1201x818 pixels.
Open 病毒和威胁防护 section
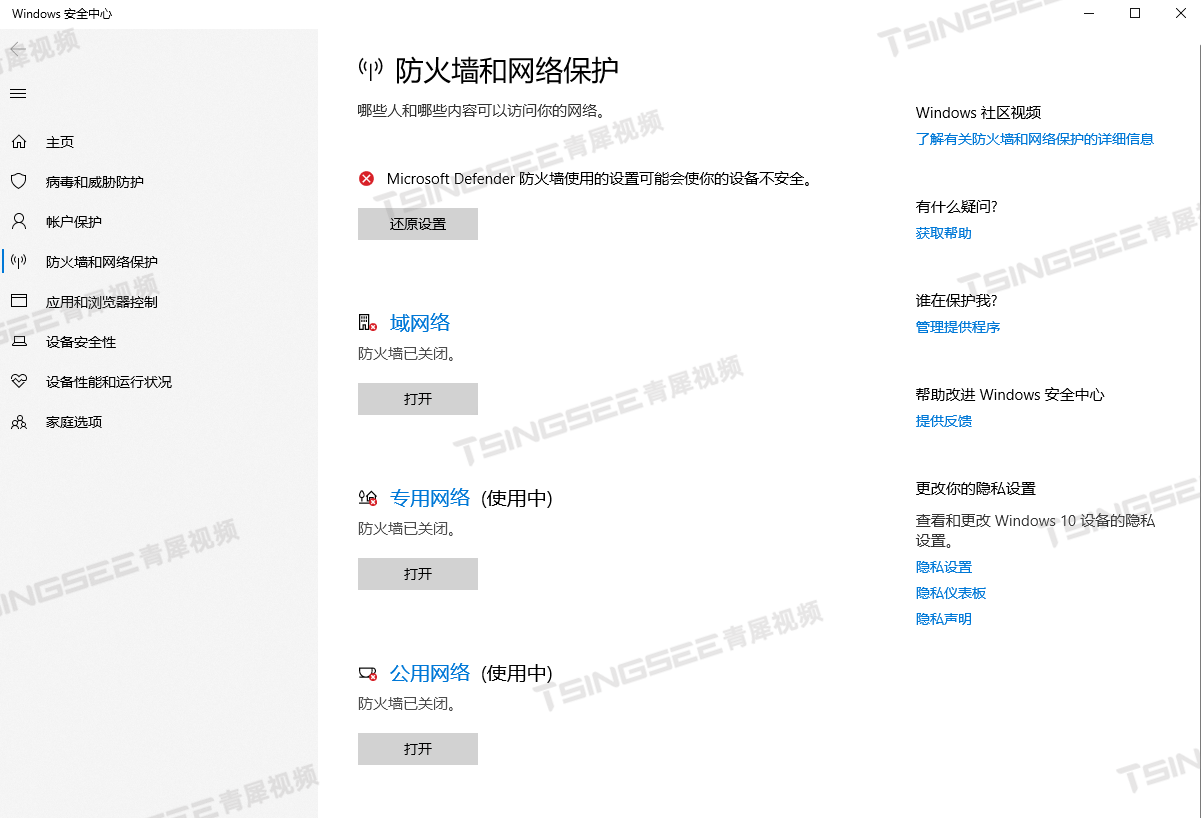point(95,182)
